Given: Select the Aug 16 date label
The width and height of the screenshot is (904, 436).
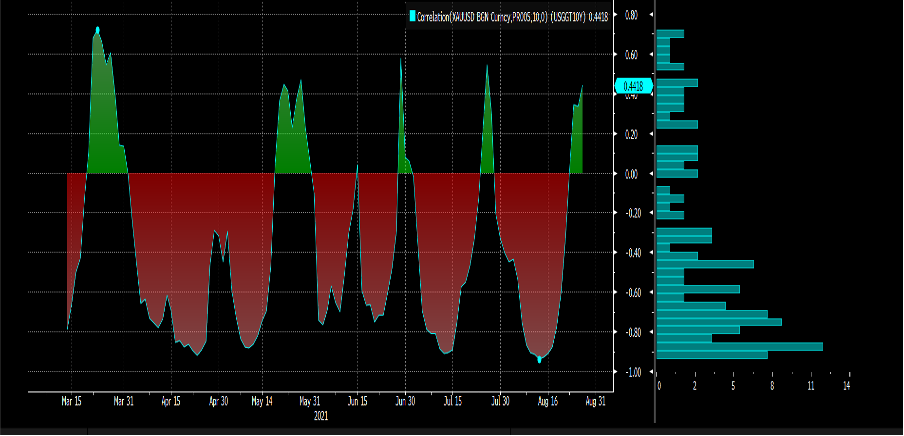Looking at the screenshot, I should 548,401.
